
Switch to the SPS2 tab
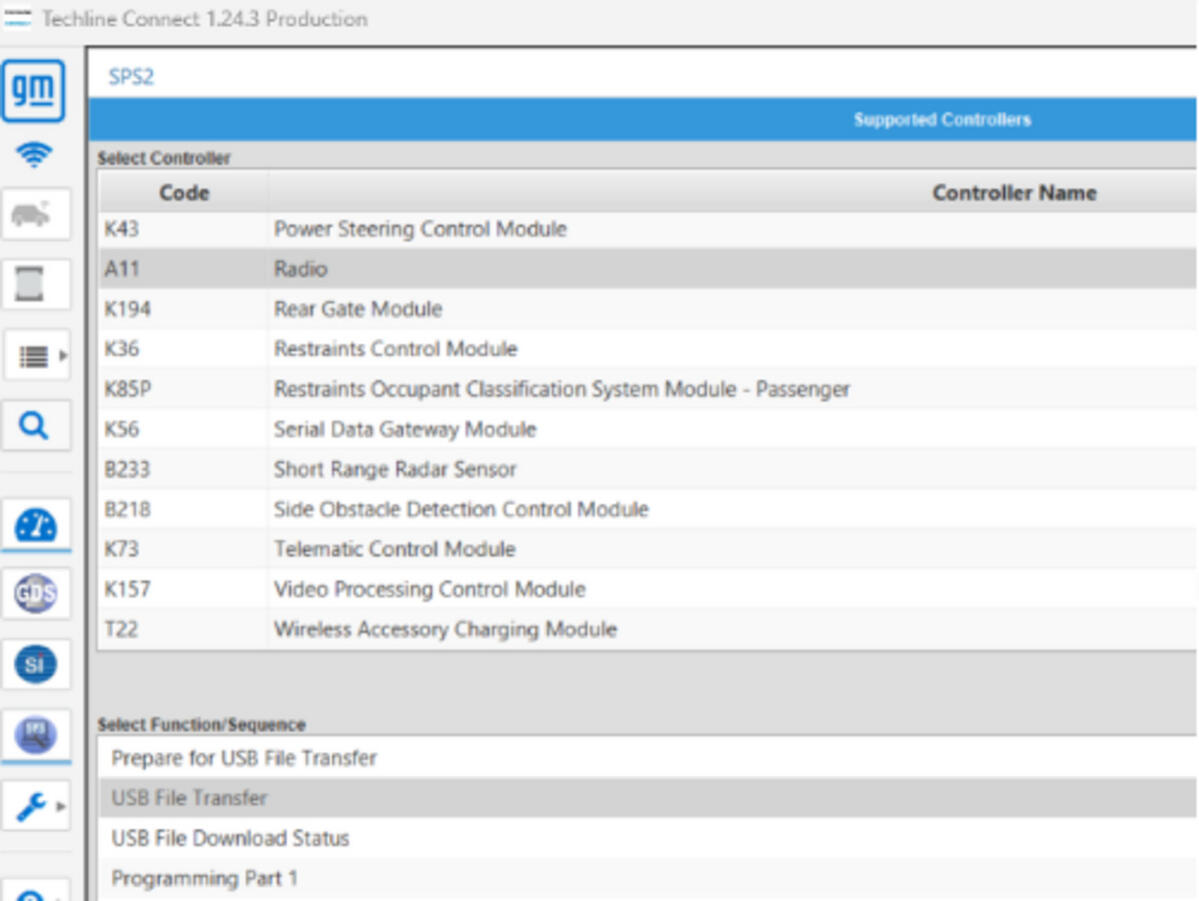[132, 76]
